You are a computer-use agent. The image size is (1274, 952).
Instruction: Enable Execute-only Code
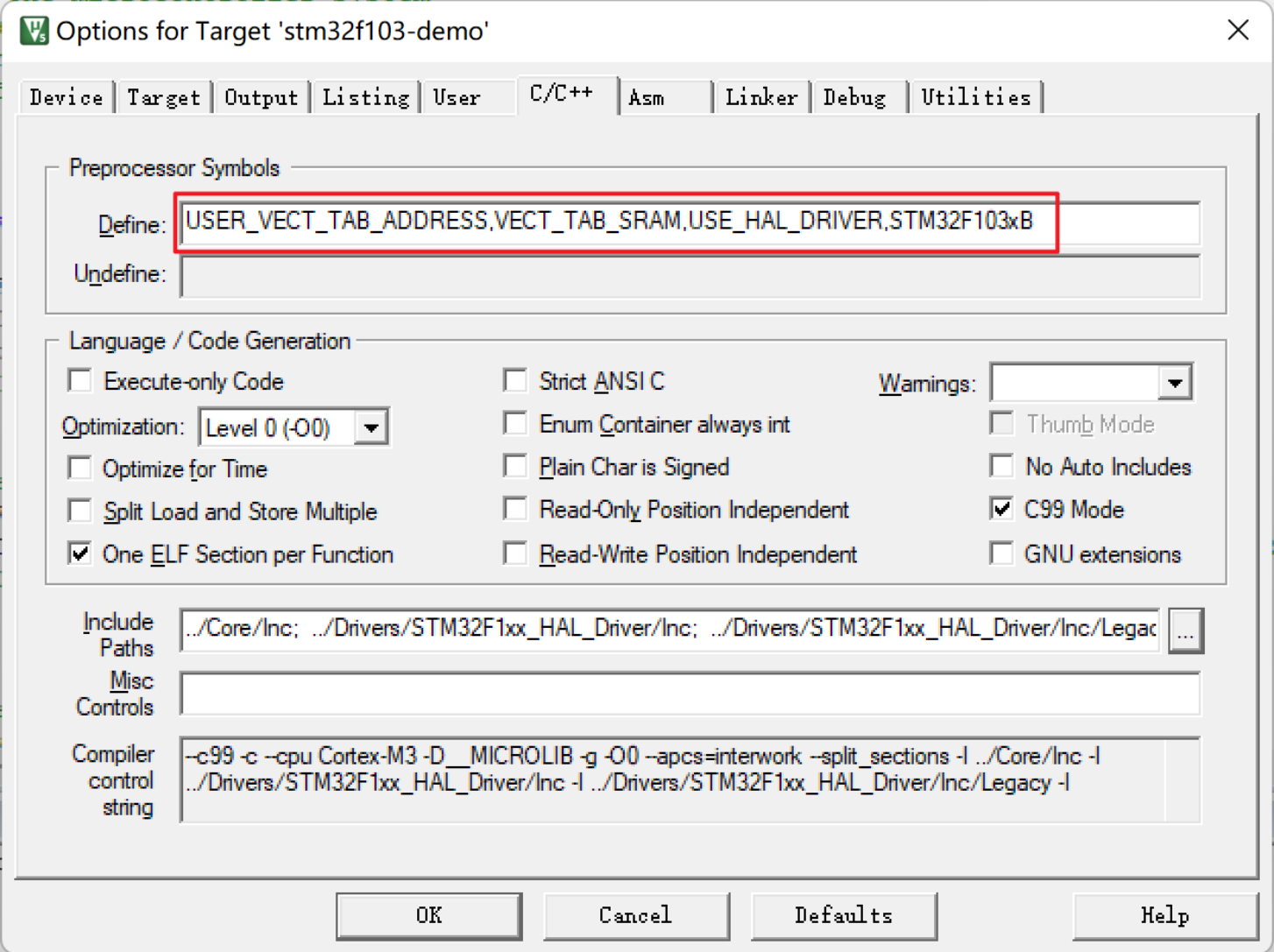click(x=79, y=380)
